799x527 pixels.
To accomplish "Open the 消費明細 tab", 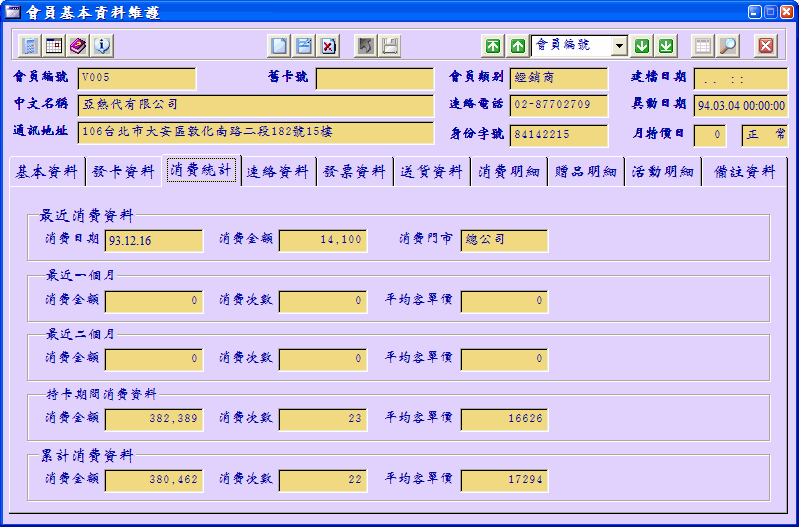I will [509, 172].
